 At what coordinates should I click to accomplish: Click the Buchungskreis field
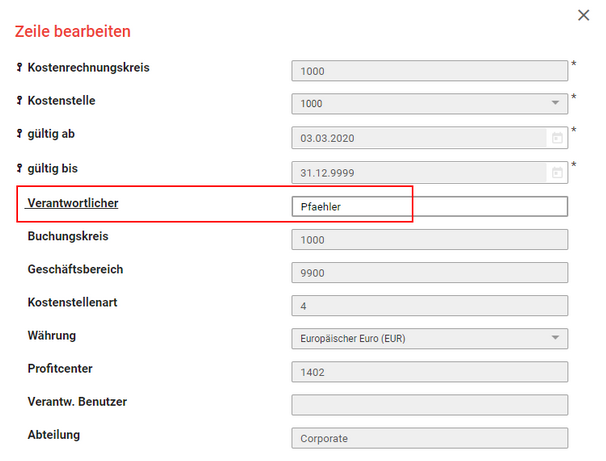pos(430,240)
